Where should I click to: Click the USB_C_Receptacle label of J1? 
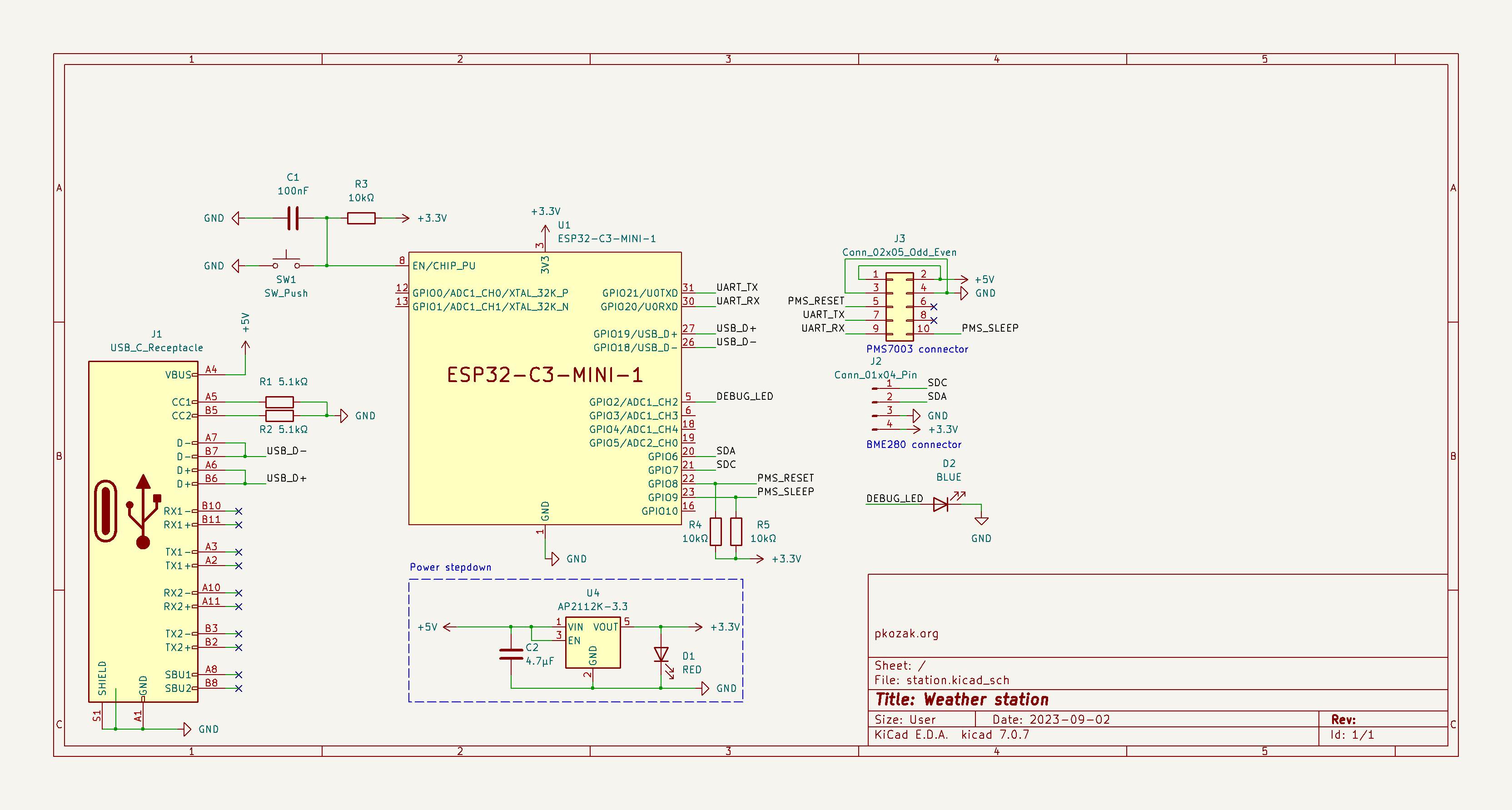coord(157,348)
